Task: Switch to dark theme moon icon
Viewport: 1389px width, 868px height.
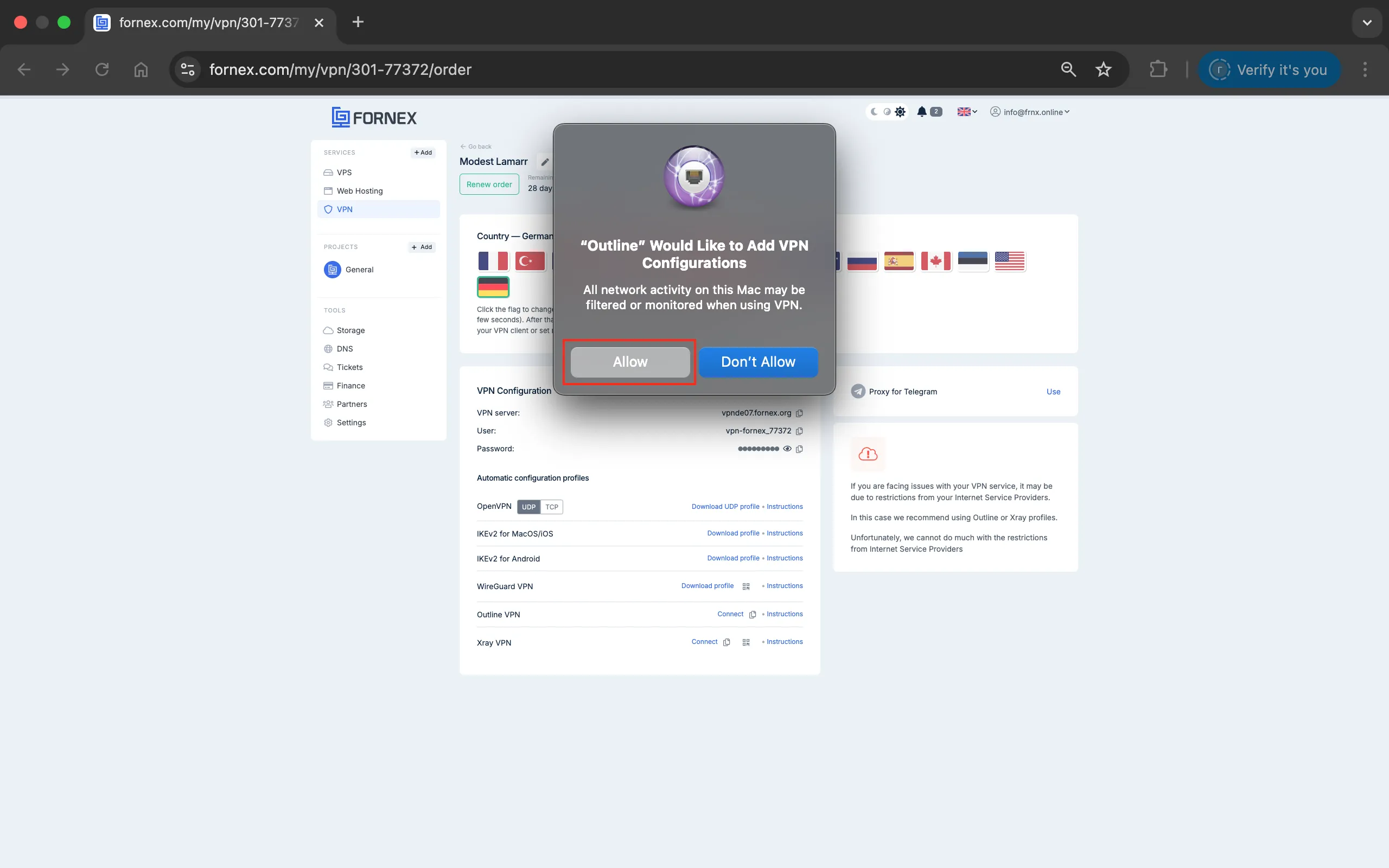Action: click(x=874, y=111)
